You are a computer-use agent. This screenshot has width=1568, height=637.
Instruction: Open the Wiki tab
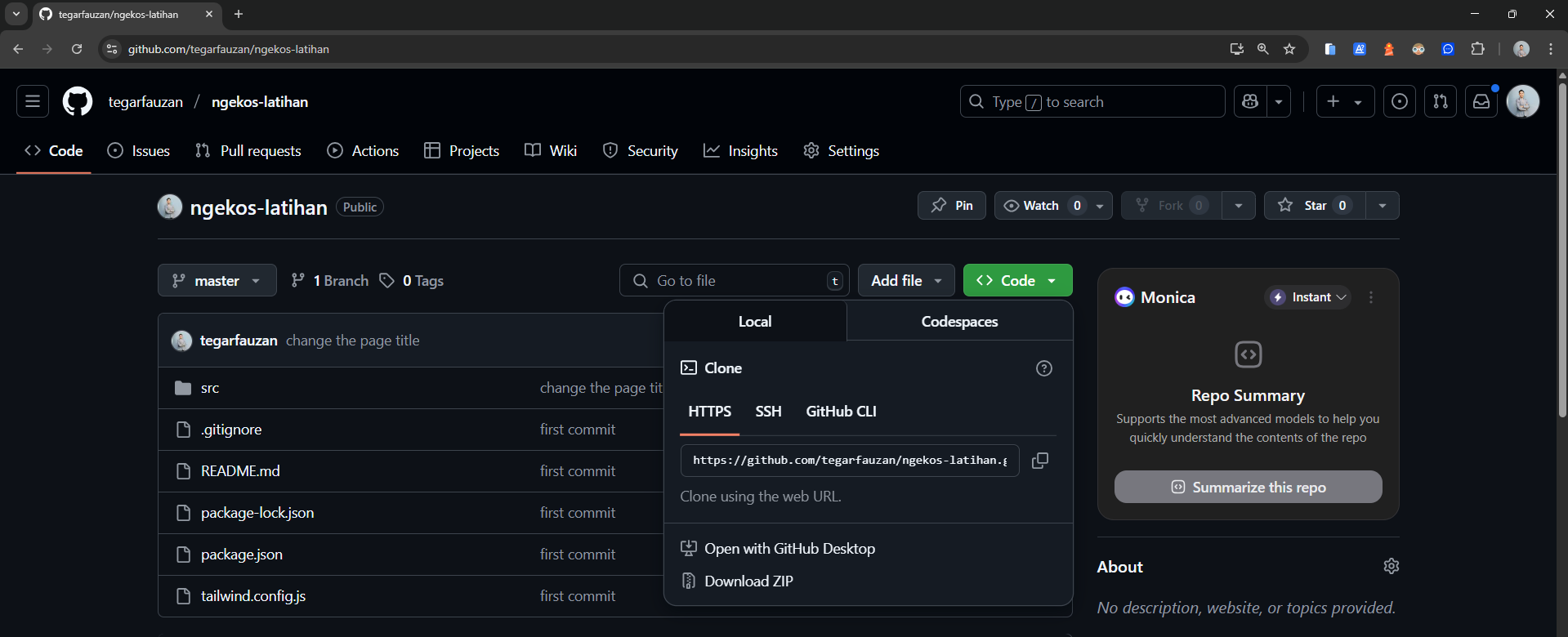click(551, 151)
